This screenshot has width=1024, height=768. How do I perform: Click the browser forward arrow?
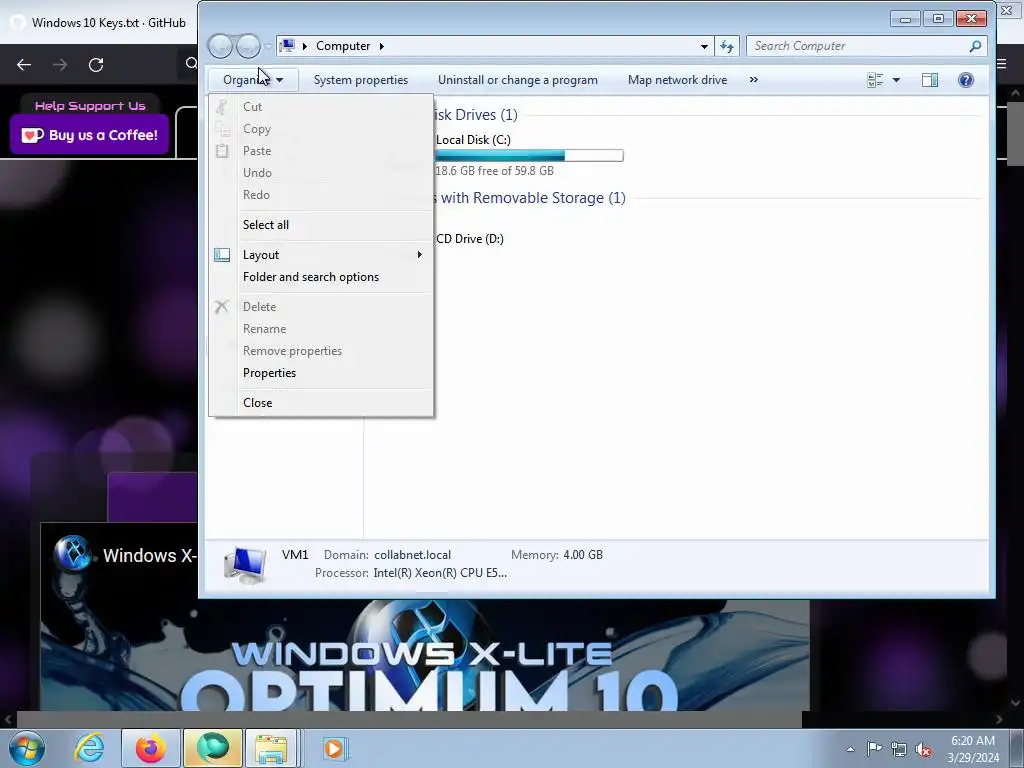[60, 65]
